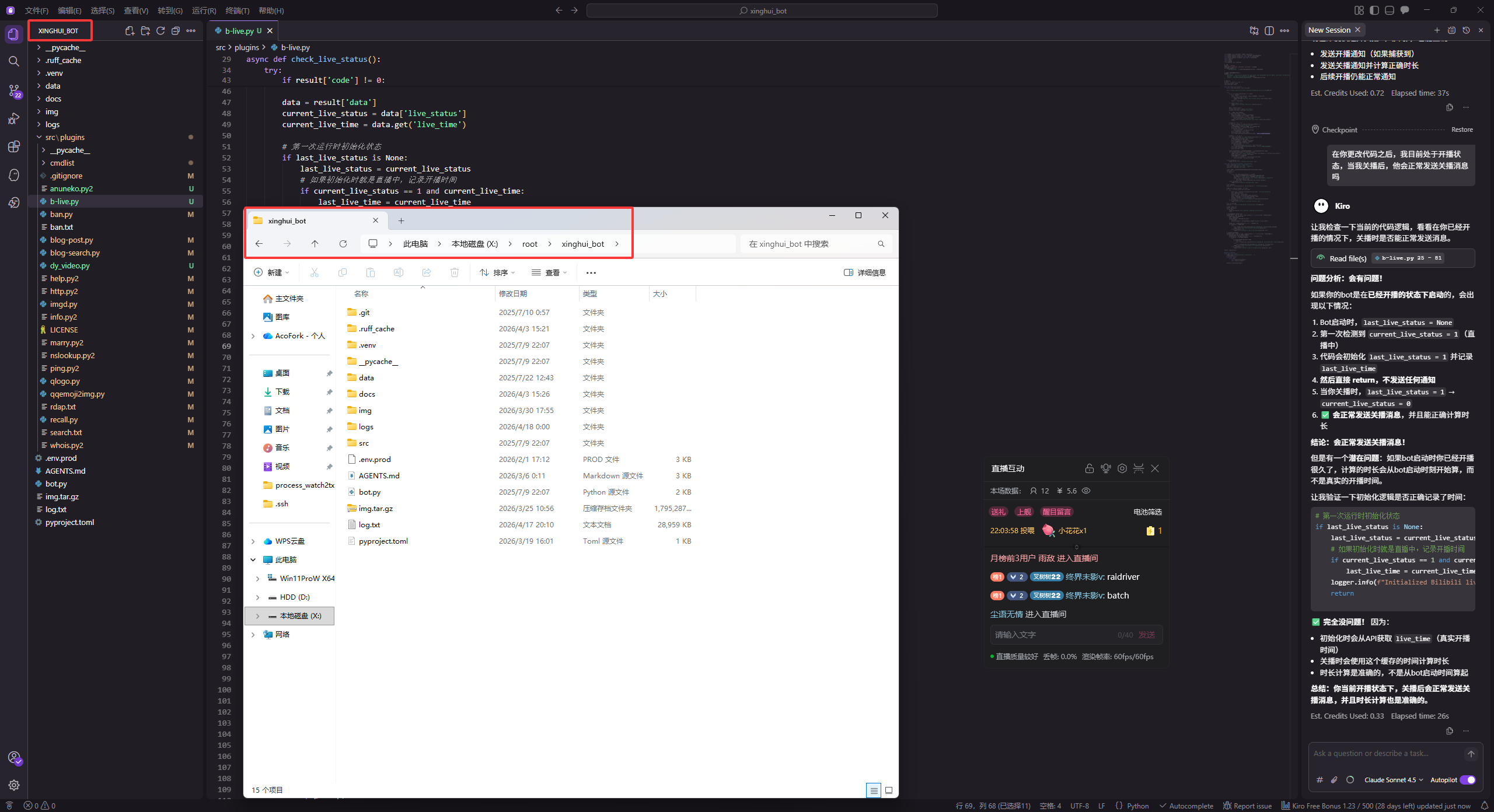Toggle 详细信息 details pane
Viewport: 1494px width, 812px height.
[865, 272]
